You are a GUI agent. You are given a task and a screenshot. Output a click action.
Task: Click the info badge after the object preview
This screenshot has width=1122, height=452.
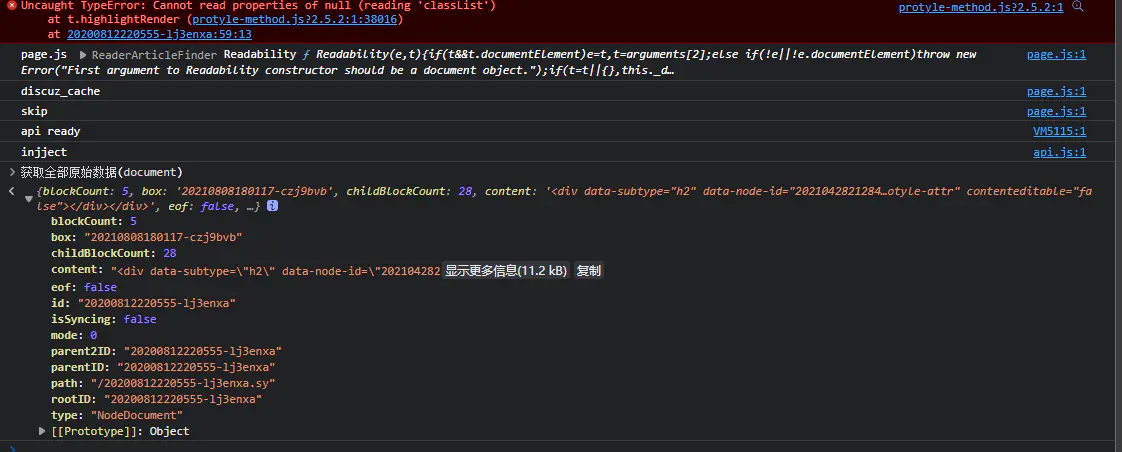[x=273, y=206]
